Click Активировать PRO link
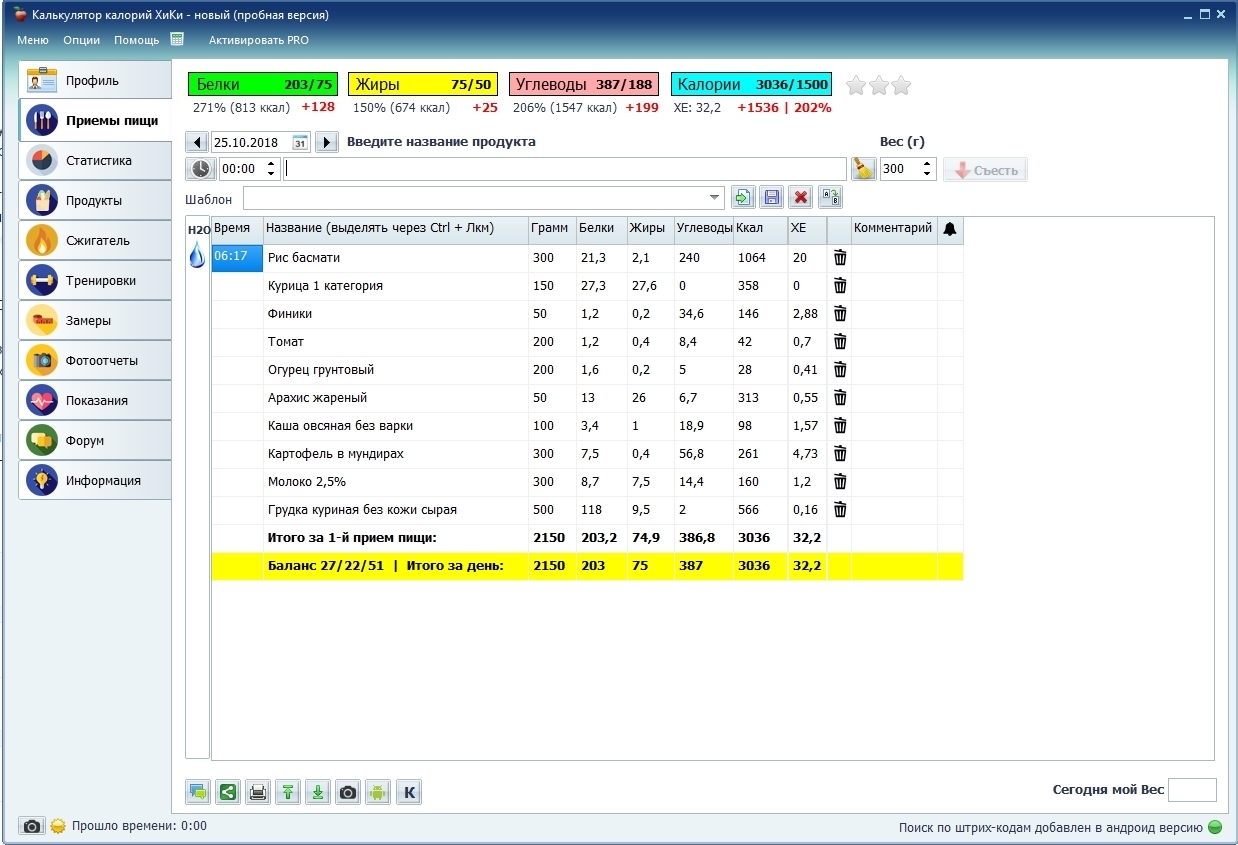 pos(258,40)
